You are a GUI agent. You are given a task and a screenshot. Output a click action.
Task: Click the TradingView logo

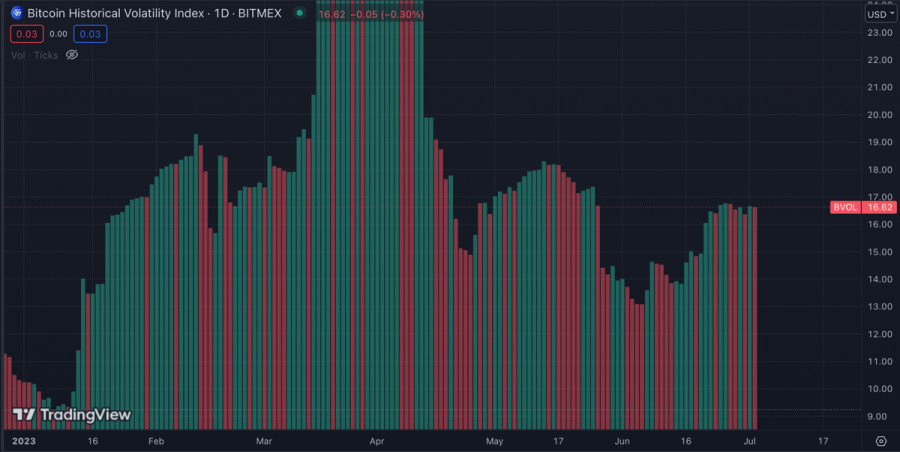71,414
